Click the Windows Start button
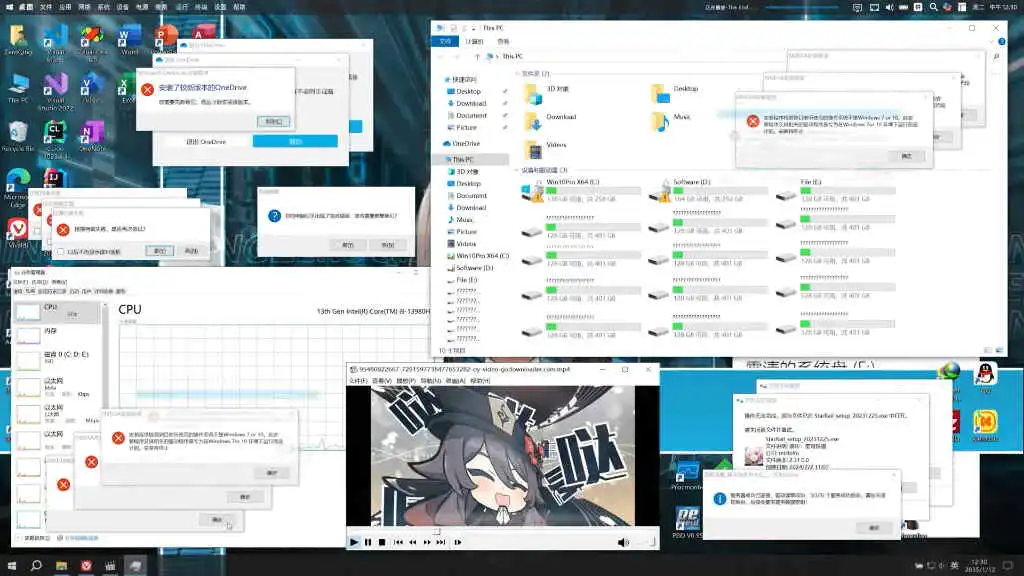The height and width of the screenshot is (576, 1024). (x=11, y=565)
